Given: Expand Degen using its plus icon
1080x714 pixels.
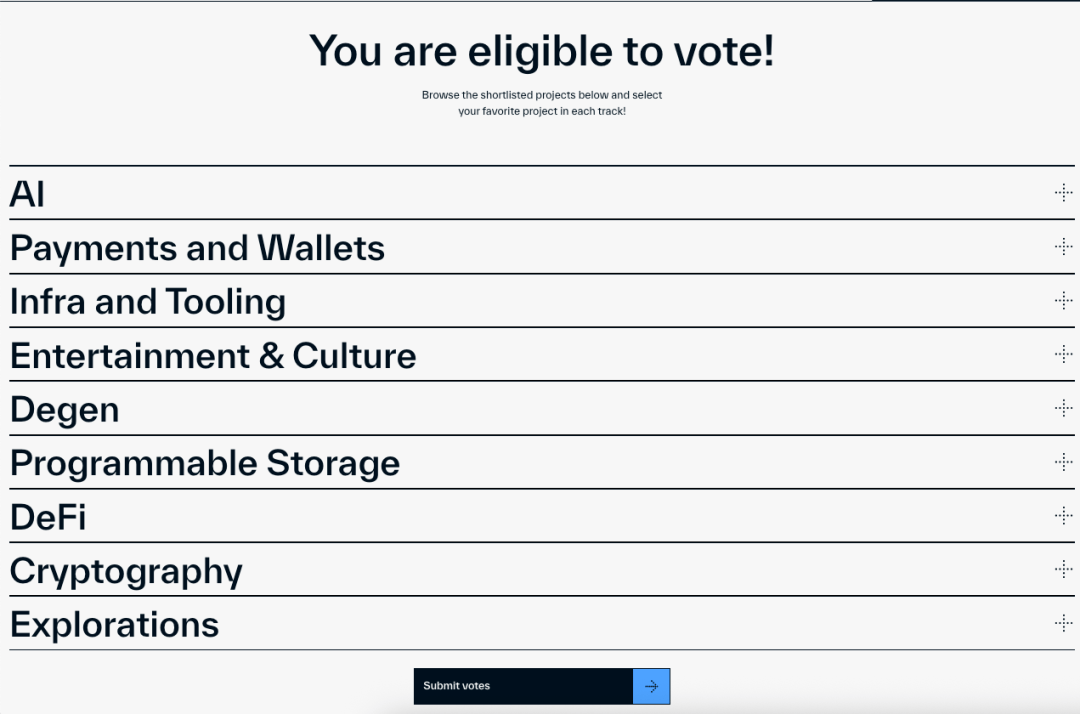Looking at the screenshot, I should pyautogui.click(x=1063, y=408).
